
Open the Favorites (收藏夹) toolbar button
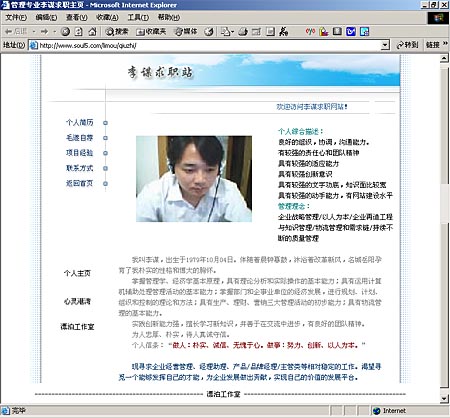point(151,32)
